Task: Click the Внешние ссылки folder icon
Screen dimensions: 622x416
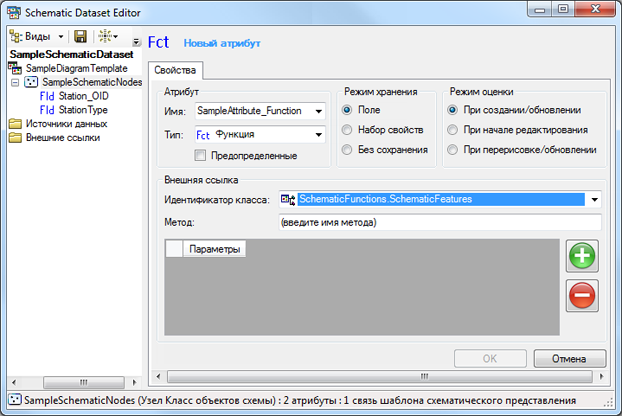Action: pos(15,138)
